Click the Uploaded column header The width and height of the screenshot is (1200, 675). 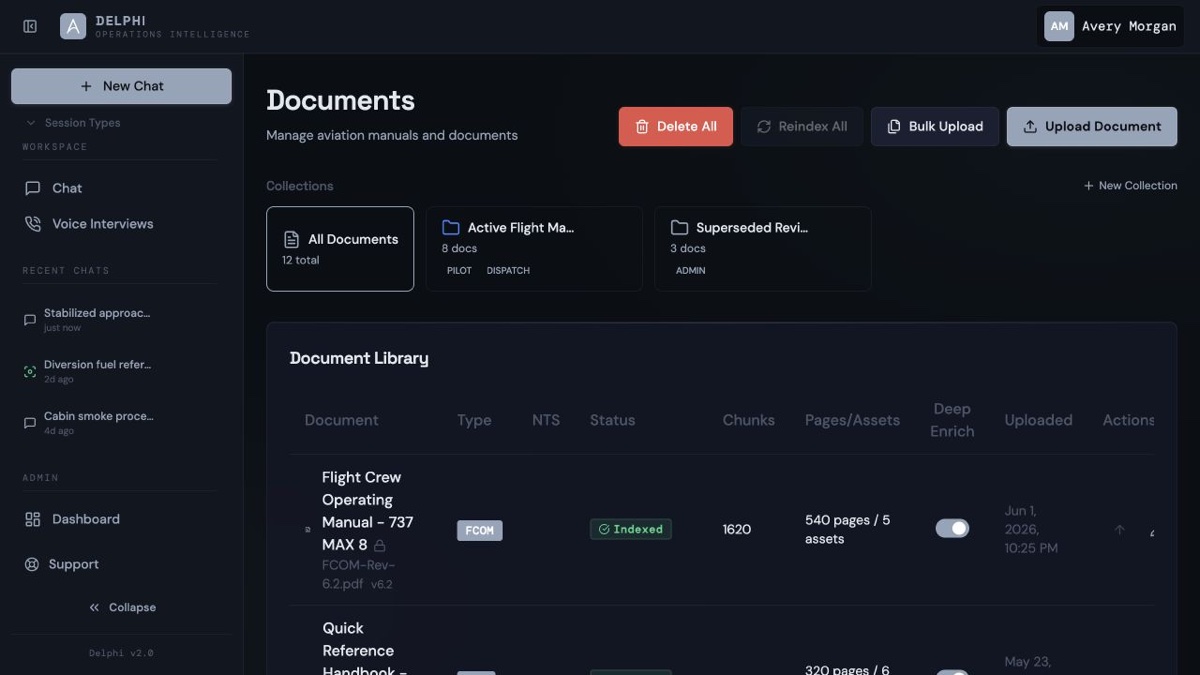pos(1038,420)
